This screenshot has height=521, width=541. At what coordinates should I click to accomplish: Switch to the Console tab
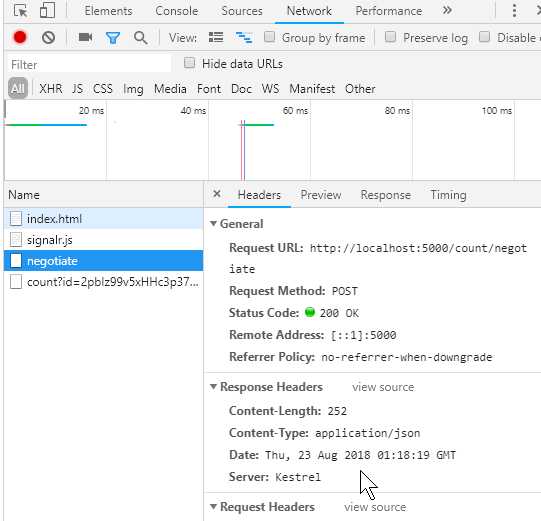(x=177, y=11)
